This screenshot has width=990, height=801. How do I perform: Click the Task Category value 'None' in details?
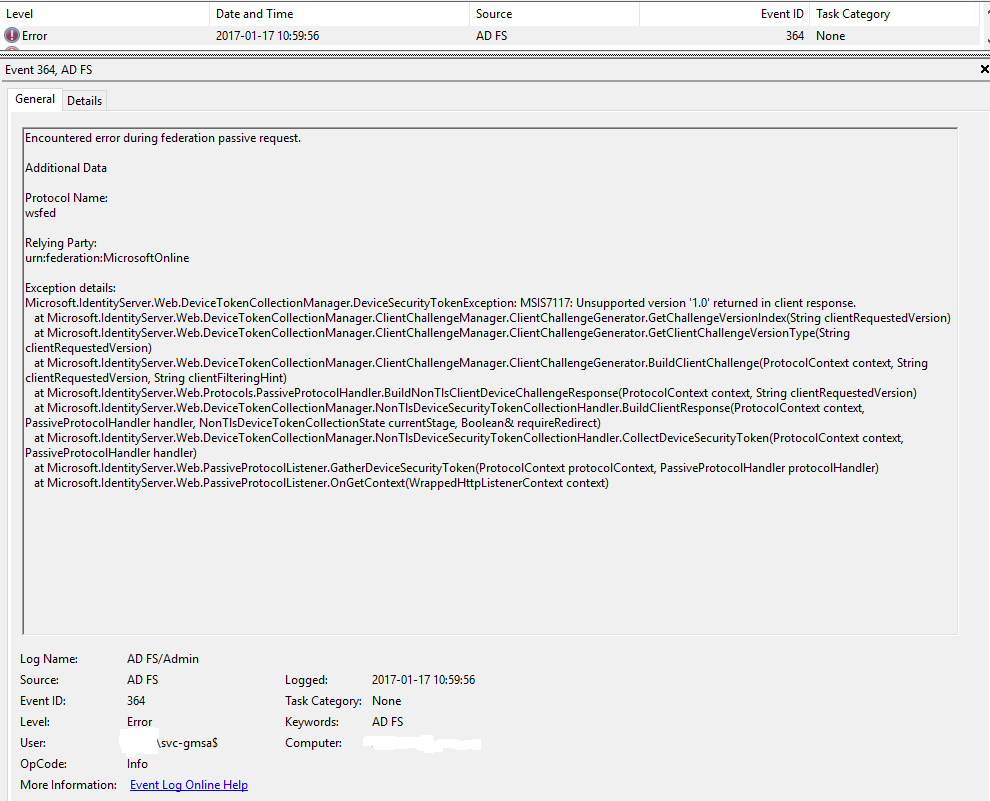click(386, 701)
